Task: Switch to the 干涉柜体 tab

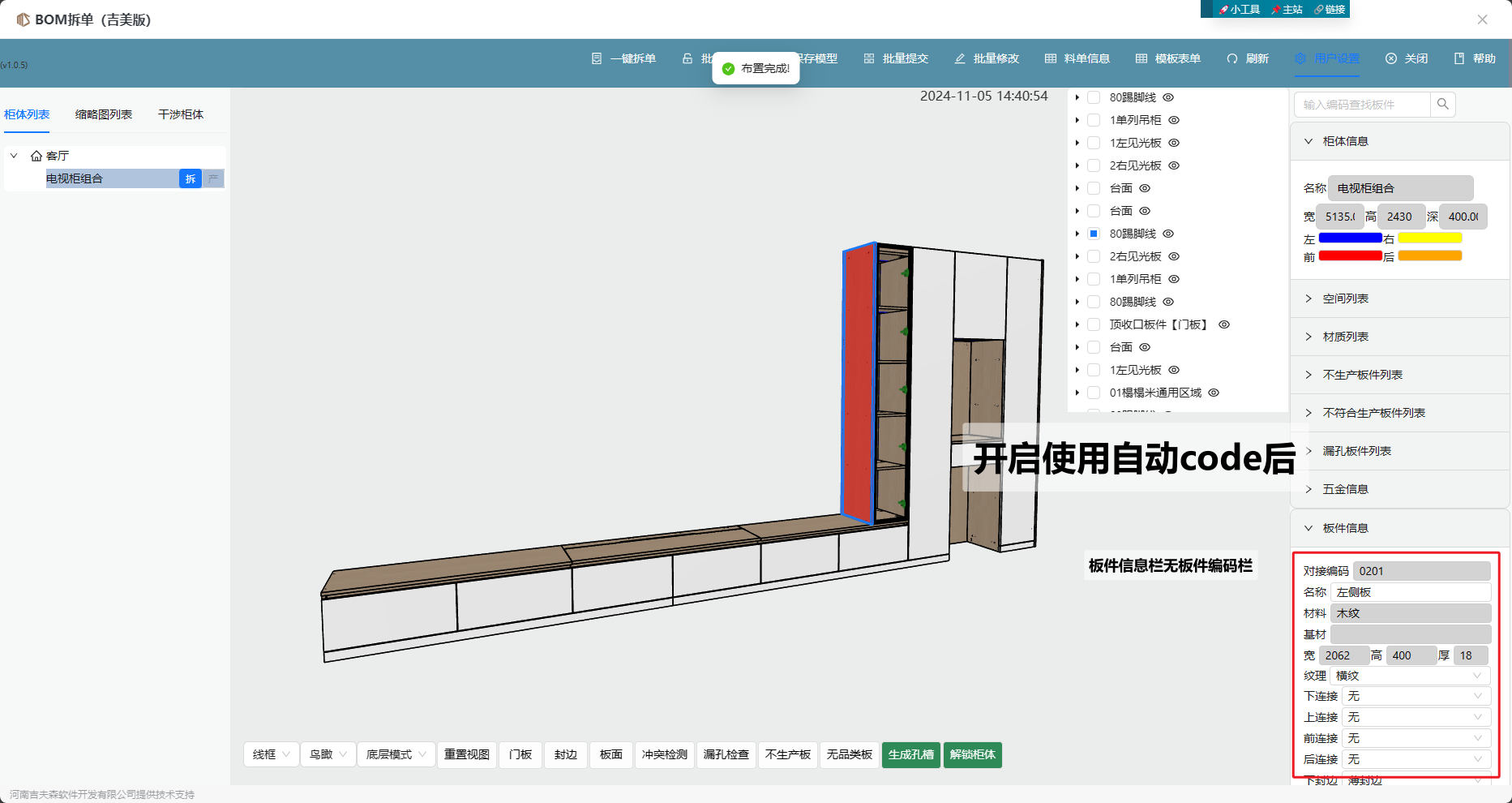Action: [x=181, y=114]
